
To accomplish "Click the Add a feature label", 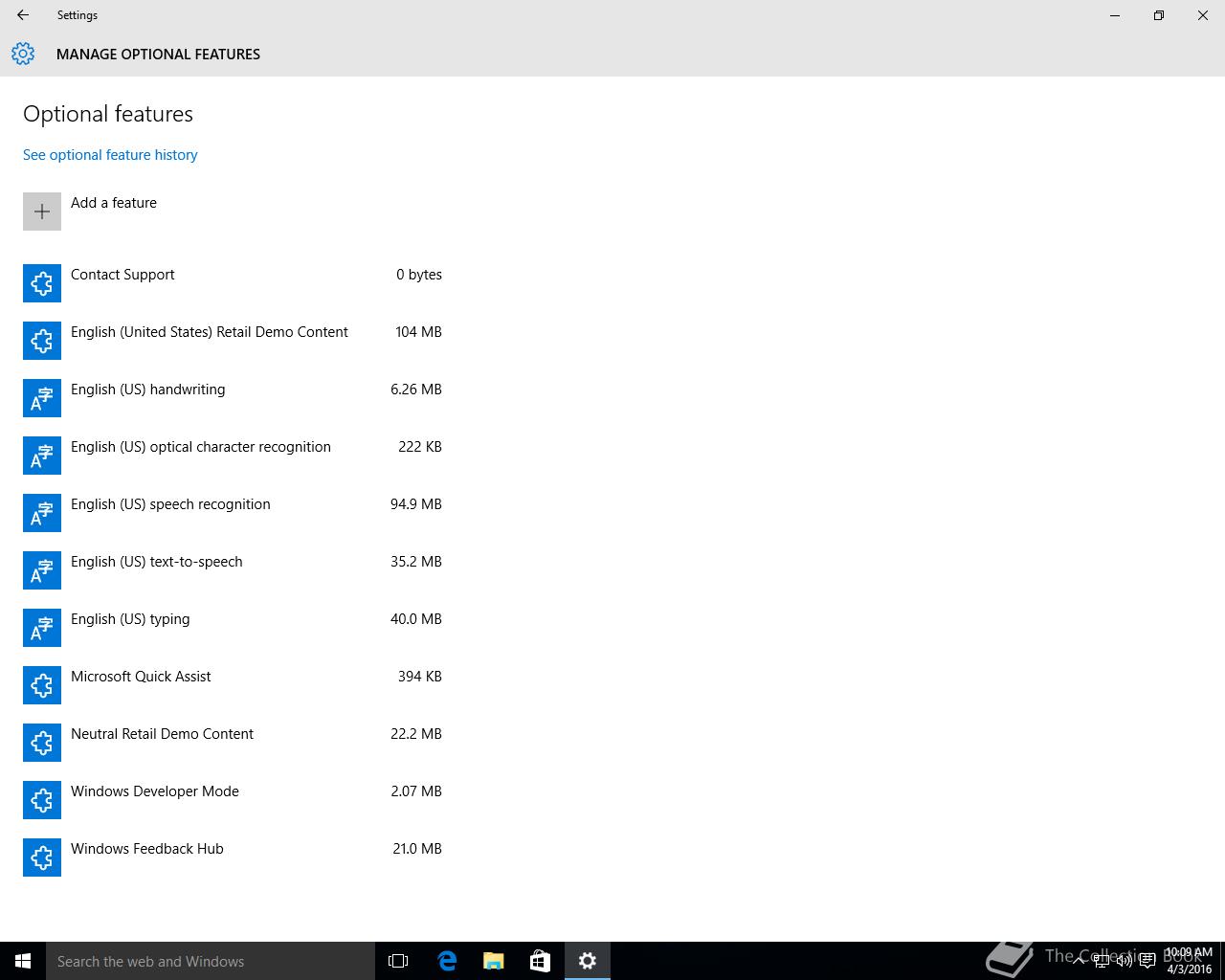I will (114, 203).
